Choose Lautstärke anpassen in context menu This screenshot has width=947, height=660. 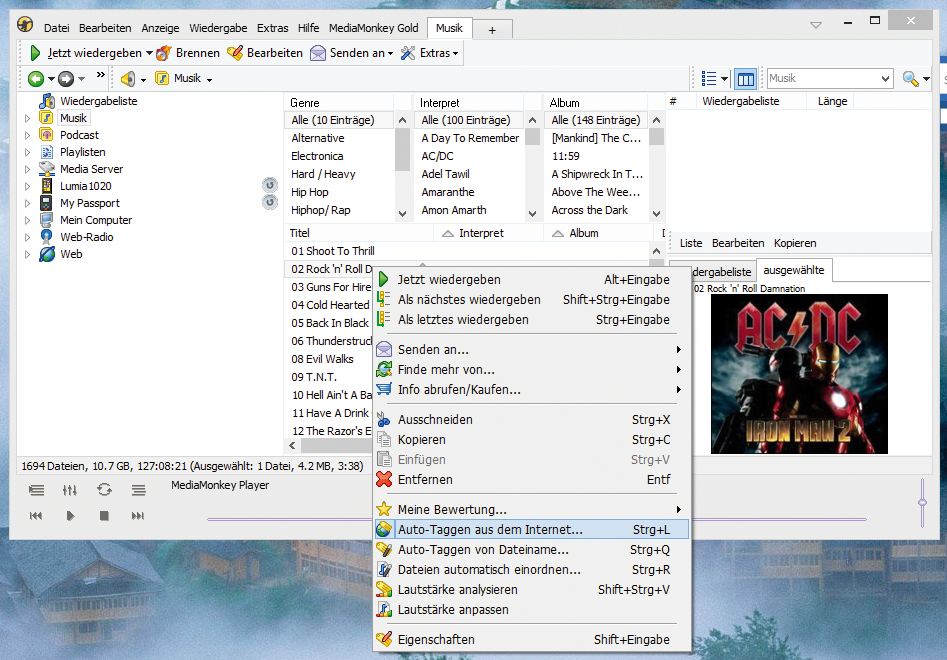(531, 609)
